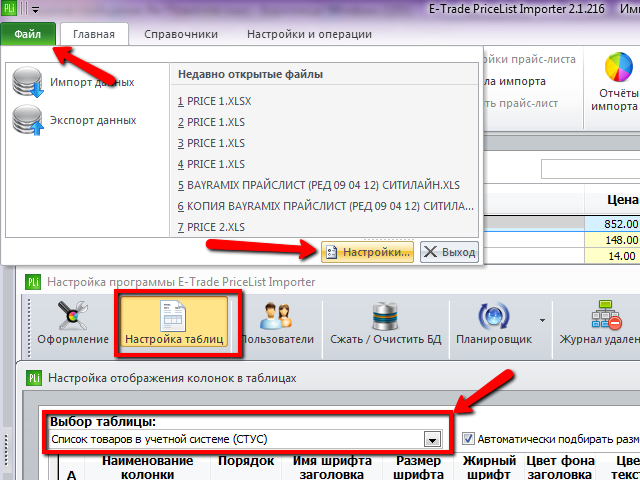640x480 pixels.
Task: Open the quick access toolbar dropdown arrow
Action: coord(36,10)
